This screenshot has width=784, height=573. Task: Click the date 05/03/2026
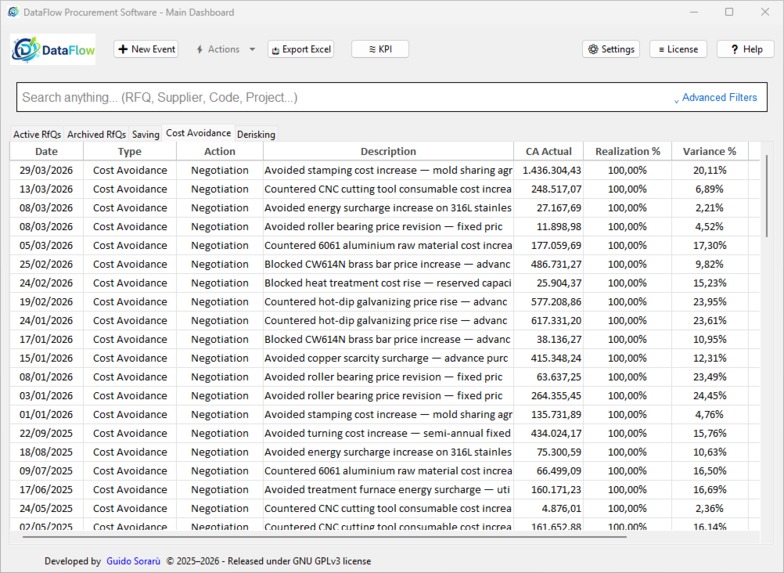46,246
